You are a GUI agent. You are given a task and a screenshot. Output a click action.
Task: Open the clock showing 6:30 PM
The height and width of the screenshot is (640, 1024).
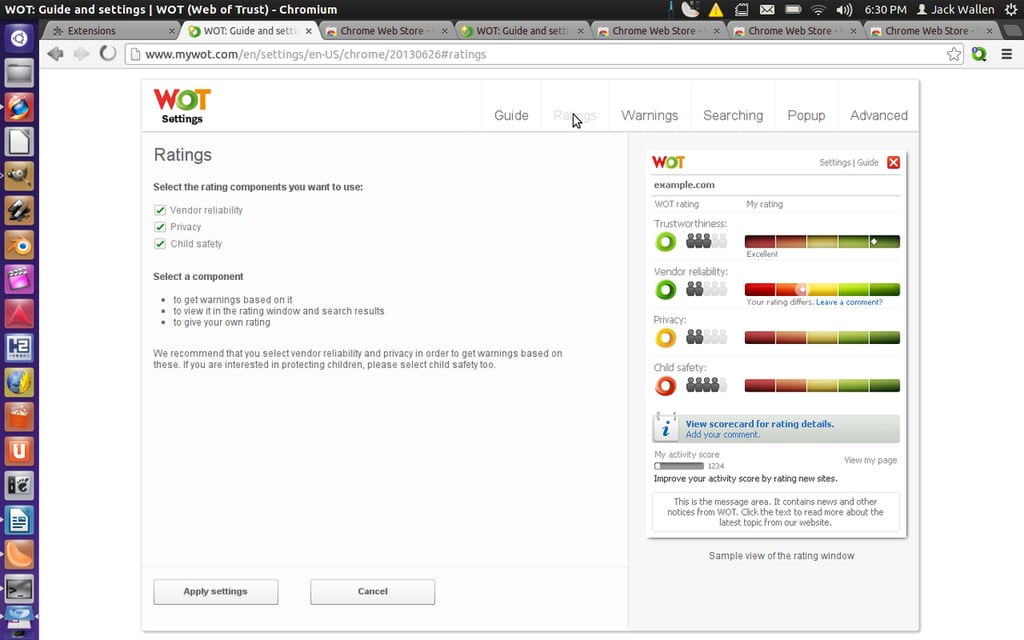pyautogui.click(x=885, y=10)
